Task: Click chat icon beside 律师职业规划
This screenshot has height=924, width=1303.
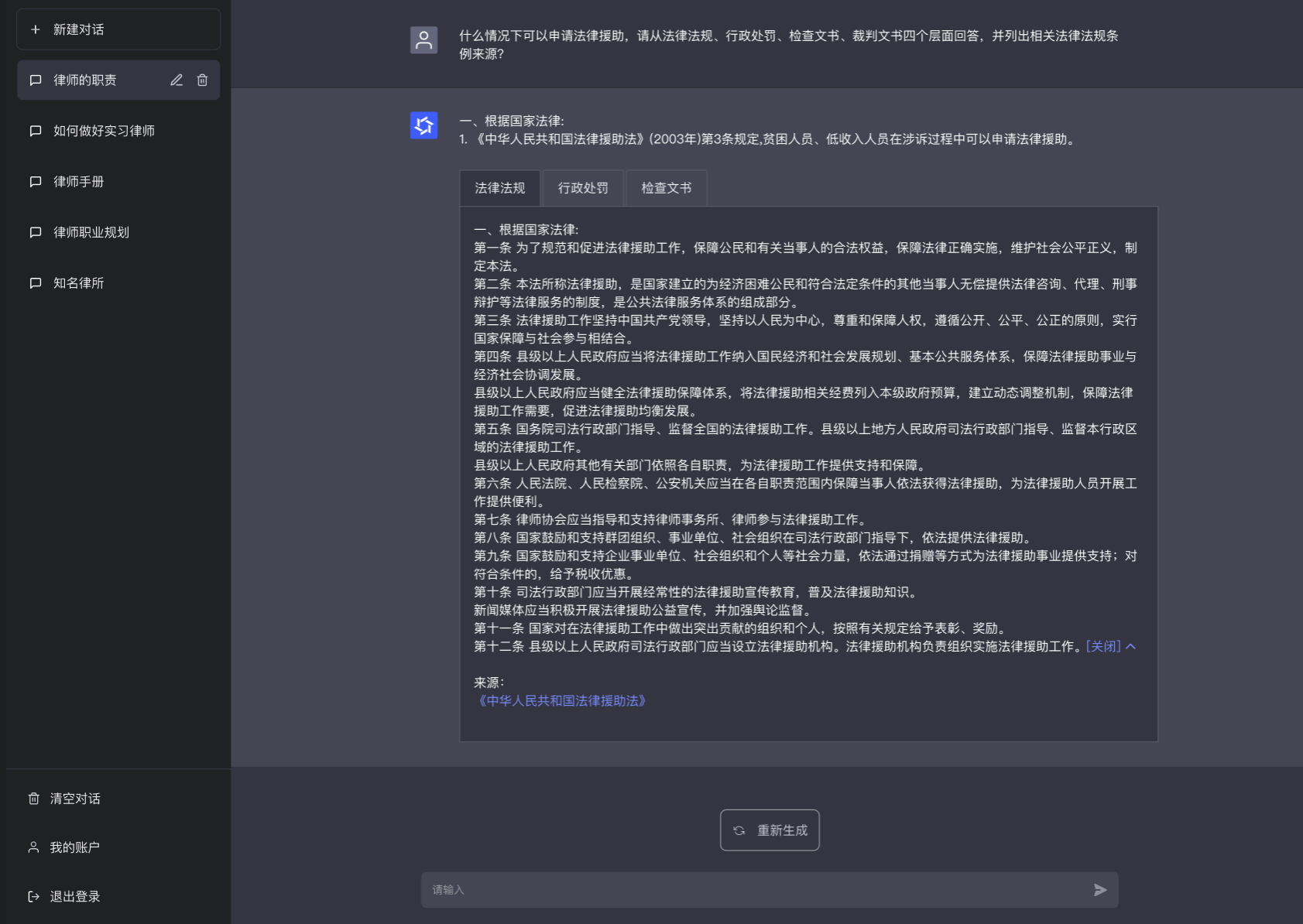Action: coord(36,232)
